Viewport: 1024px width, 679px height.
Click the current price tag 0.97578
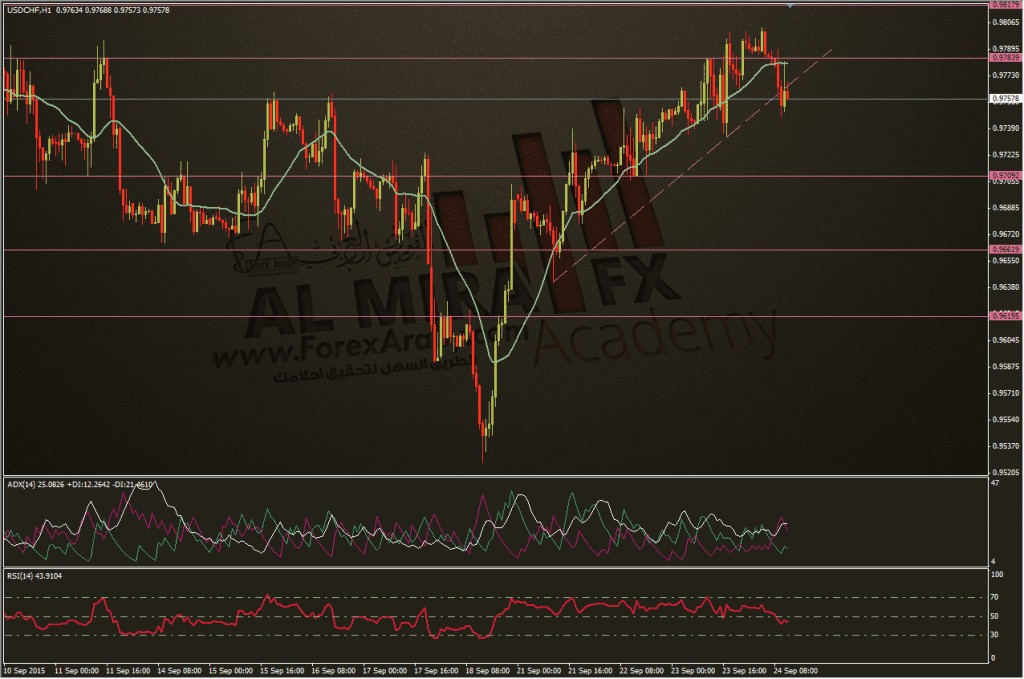point(1006,99)
